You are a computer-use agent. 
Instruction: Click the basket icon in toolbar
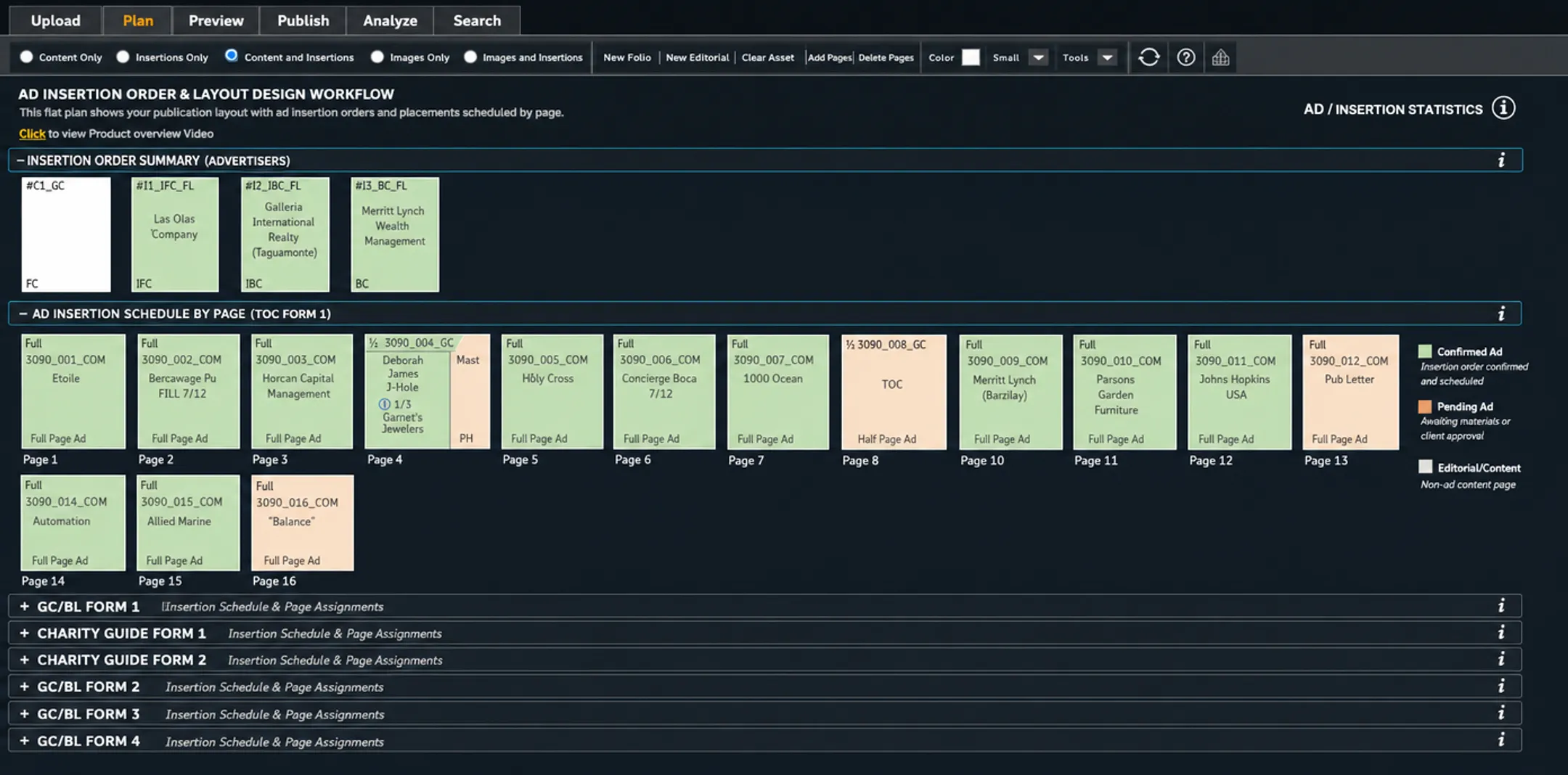click(x=1221, y=57)
